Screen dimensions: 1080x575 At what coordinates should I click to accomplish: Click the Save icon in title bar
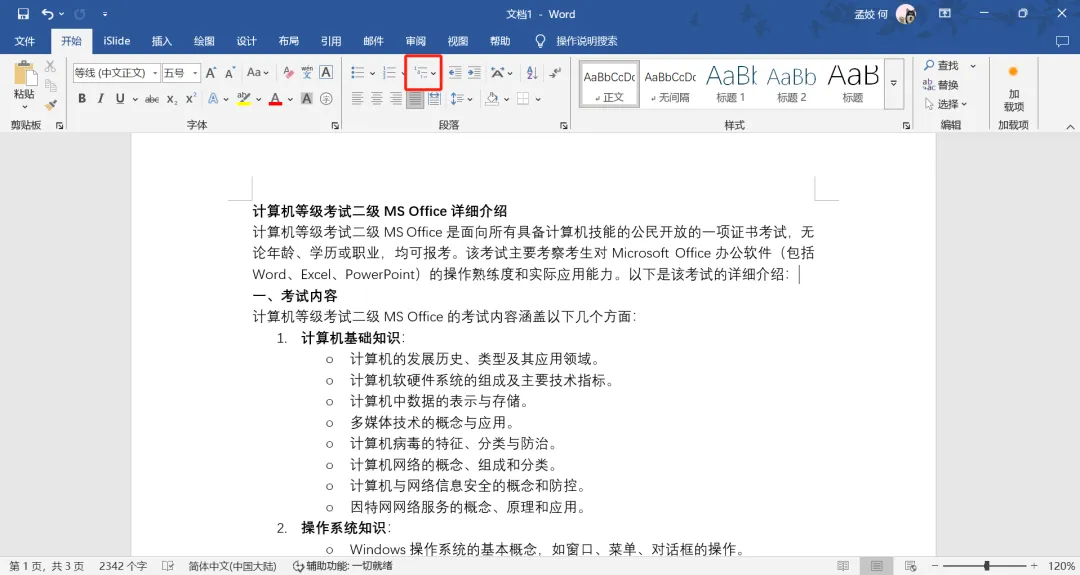coord(23,14)
